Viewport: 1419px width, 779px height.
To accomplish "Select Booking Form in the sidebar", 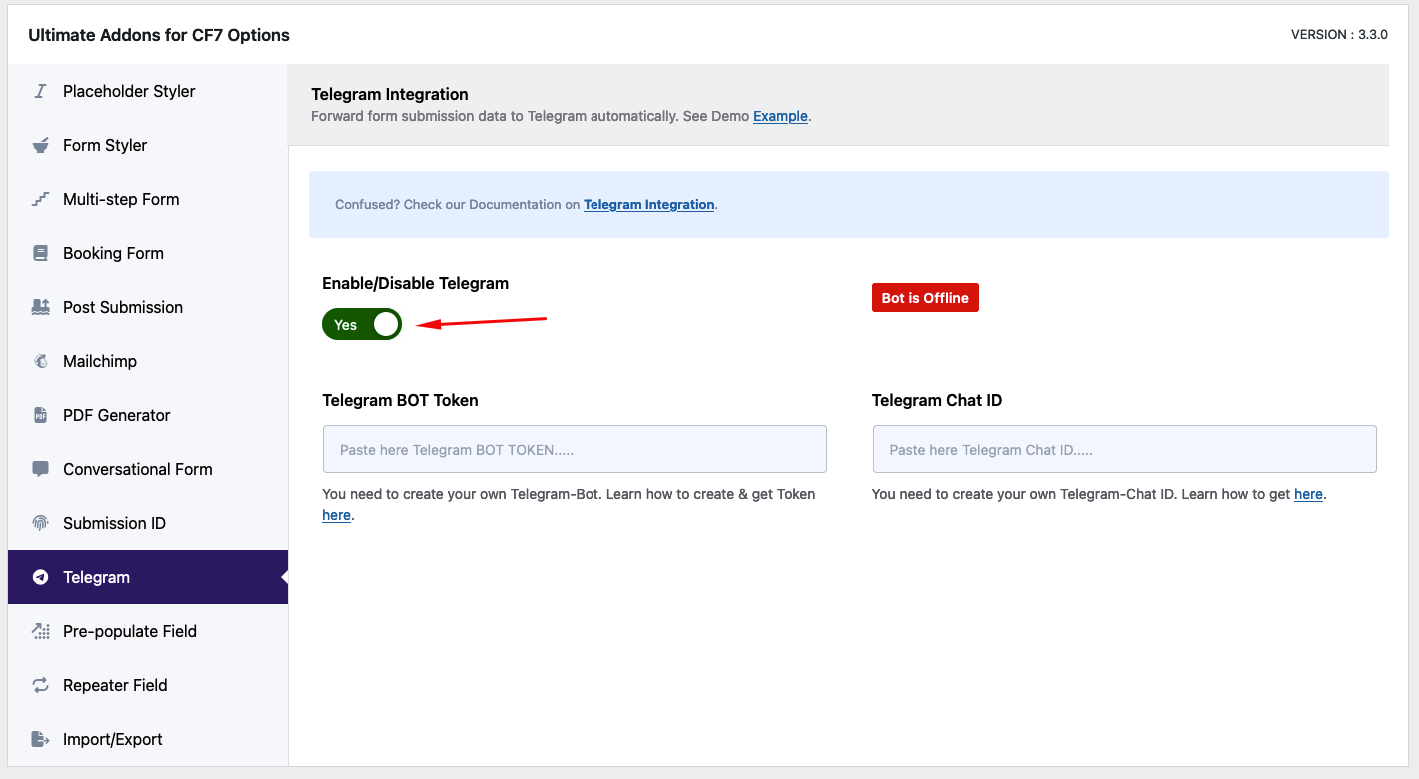I will (148, 253).
